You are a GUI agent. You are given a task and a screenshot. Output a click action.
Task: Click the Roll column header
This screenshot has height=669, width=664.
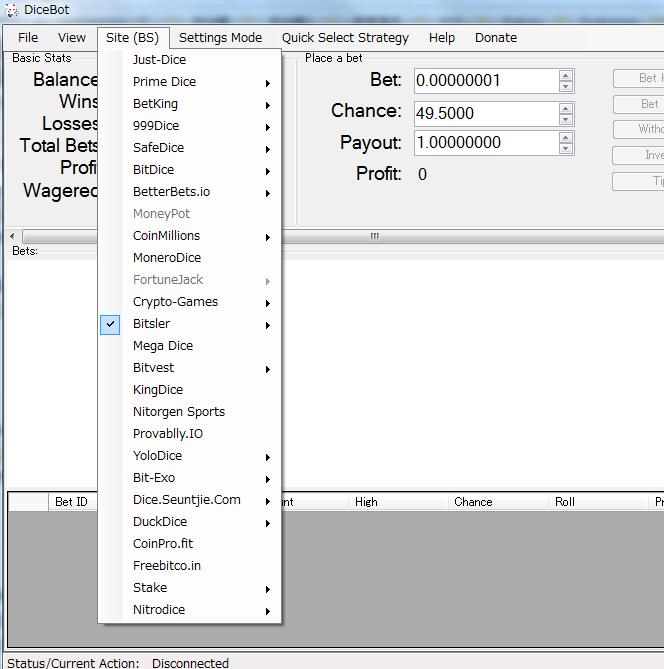565,502
